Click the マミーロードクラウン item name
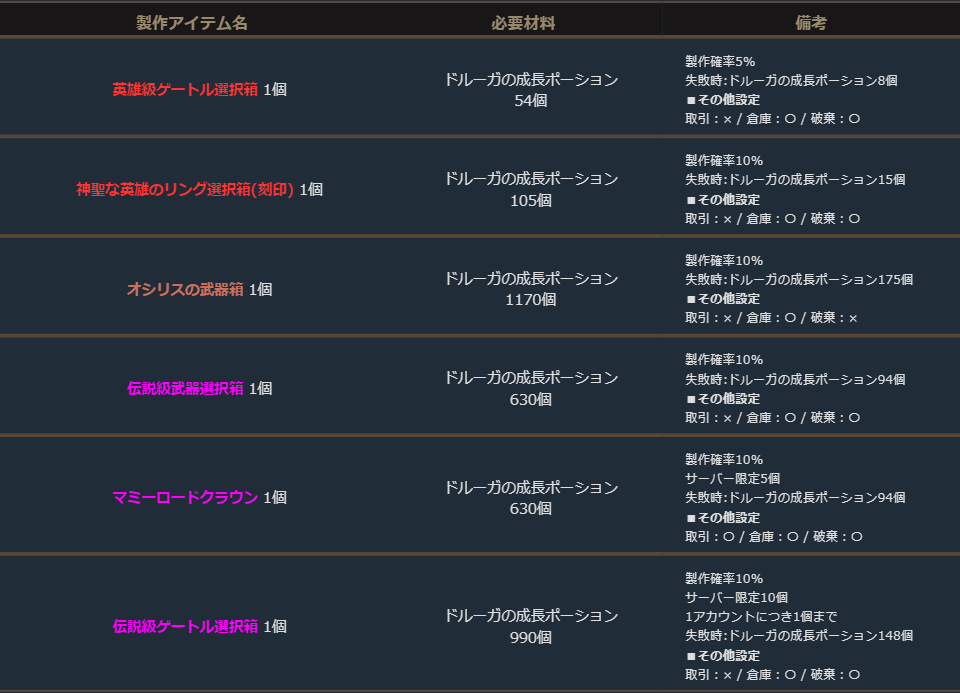960x693 pixels. (x=185, y=497)
